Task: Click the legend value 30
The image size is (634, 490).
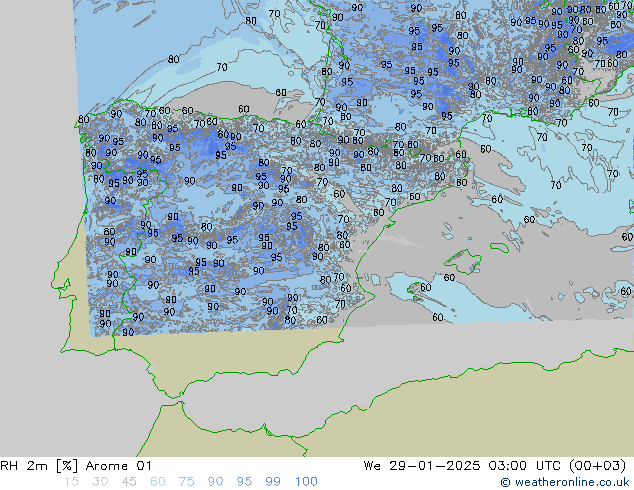Action: click(x=100, y=482)
